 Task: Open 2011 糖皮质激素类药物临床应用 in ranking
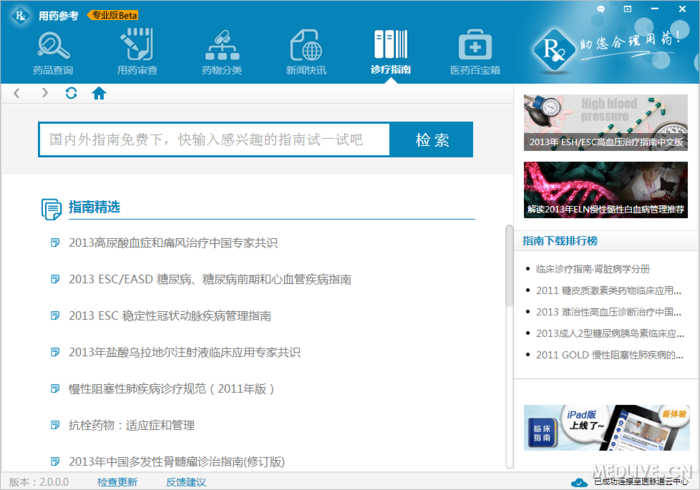tap(608, 291)
